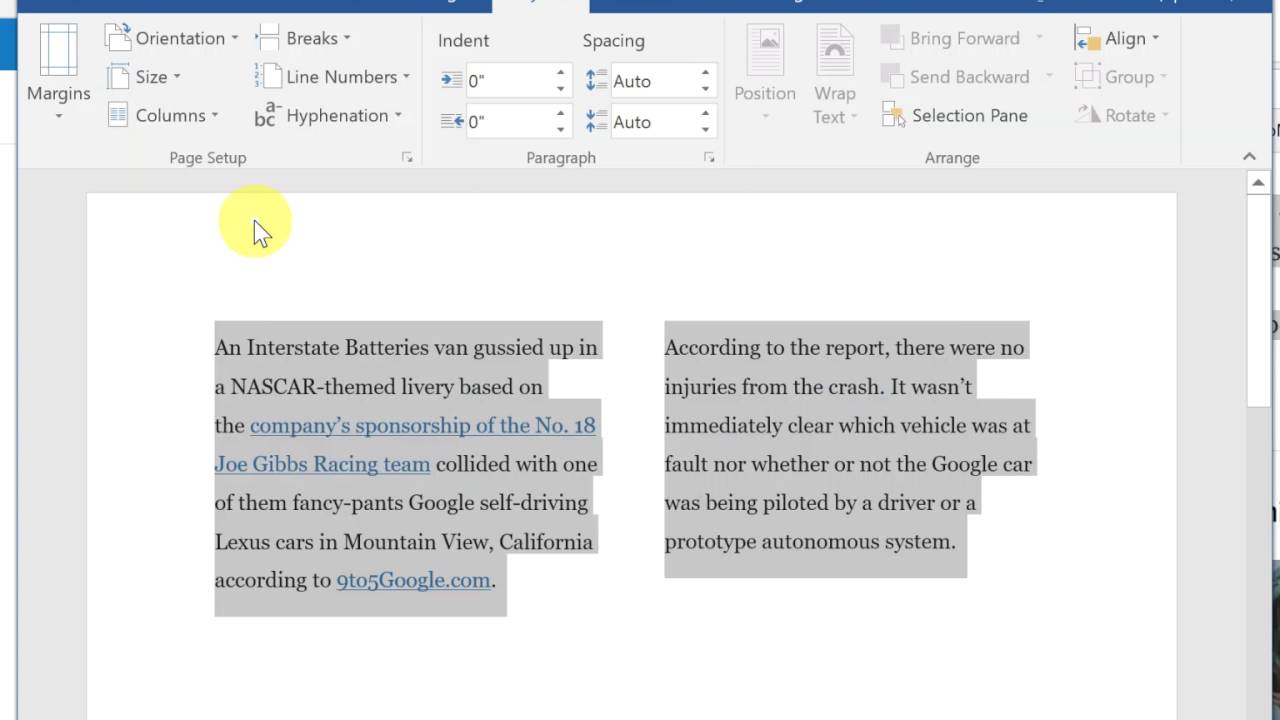Click the Hyphenation bc icon
The image size is (1280, 720).
[x=267, y=115]
